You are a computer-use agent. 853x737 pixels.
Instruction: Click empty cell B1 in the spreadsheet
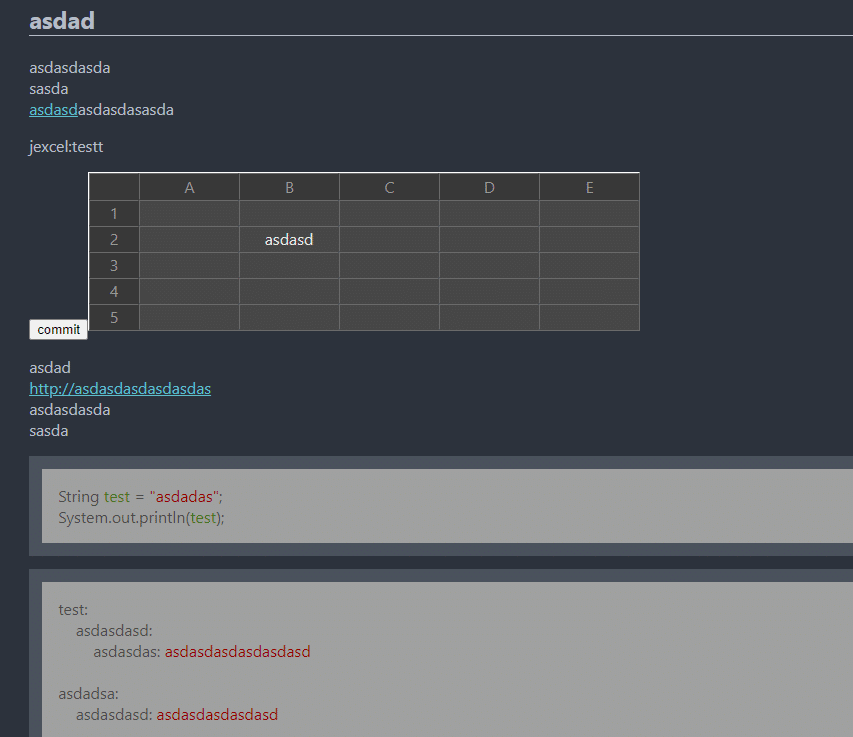coord(289,214)
